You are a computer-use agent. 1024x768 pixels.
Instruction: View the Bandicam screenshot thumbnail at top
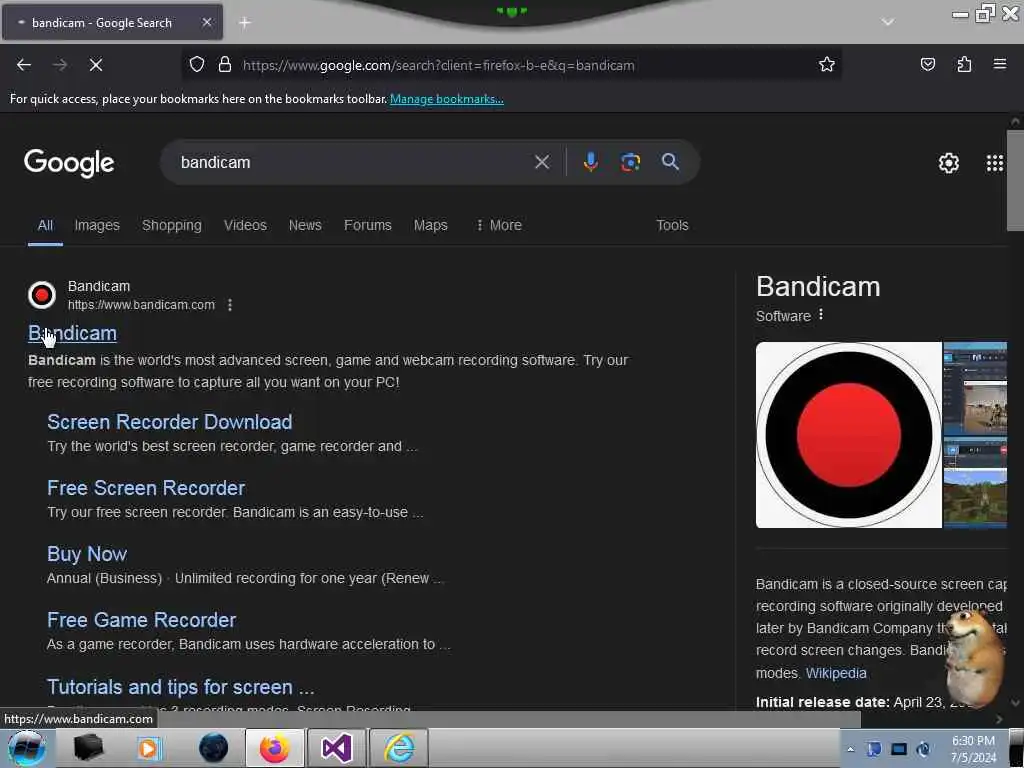pyautogui.click(x=975, y=388)
